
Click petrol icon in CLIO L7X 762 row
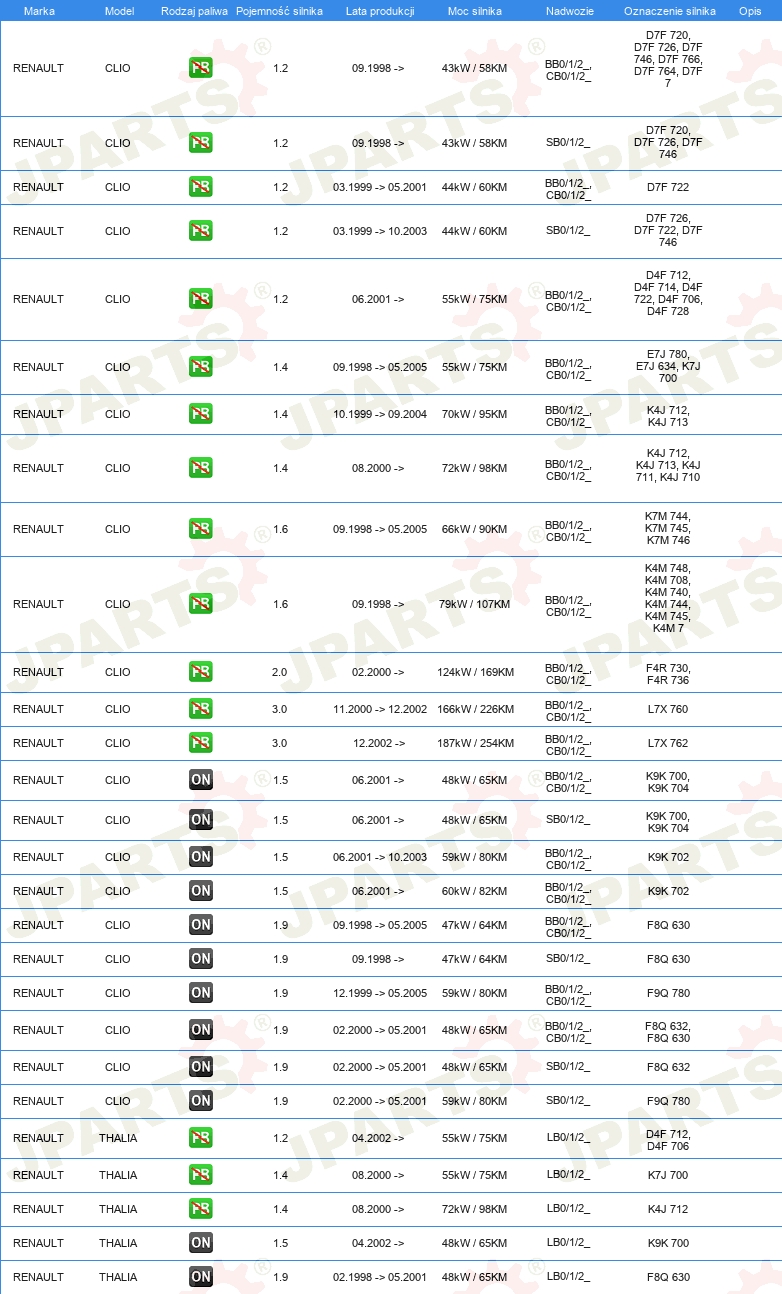[201, 743]
